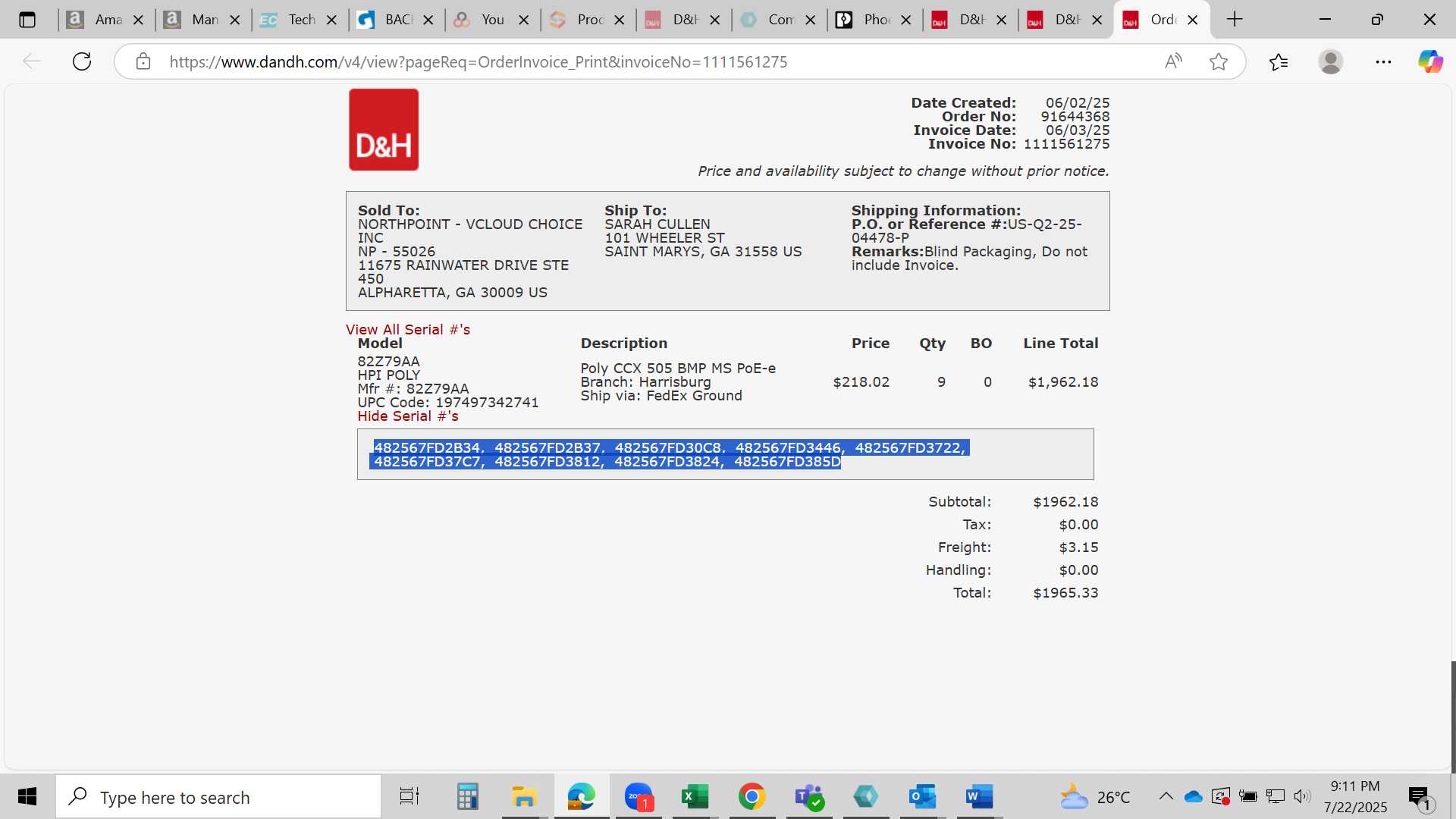
Task: Open Task View on taskbar
Action: click(409, 796)
